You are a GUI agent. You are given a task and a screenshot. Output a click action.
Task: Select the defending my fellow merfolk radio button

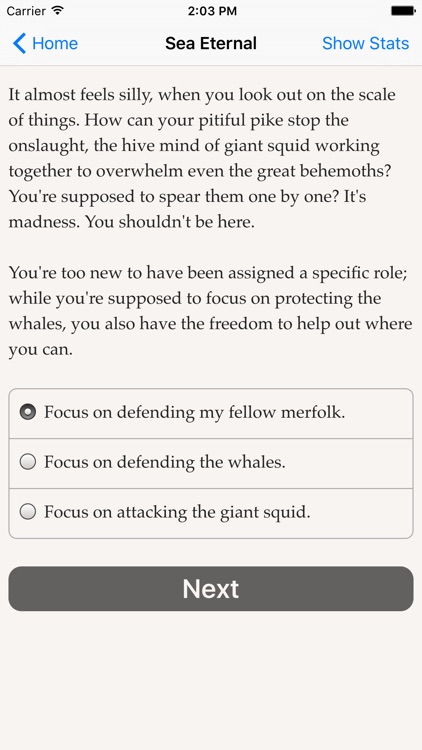[28, 412]
